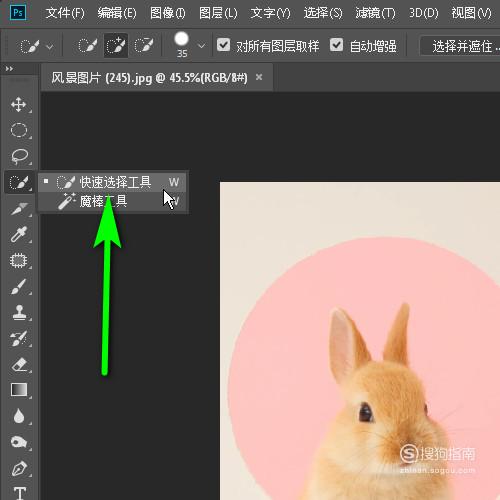The image size is (500, 500).
Task: Choose Add to selection mode
Action: [x=116, y=46]
